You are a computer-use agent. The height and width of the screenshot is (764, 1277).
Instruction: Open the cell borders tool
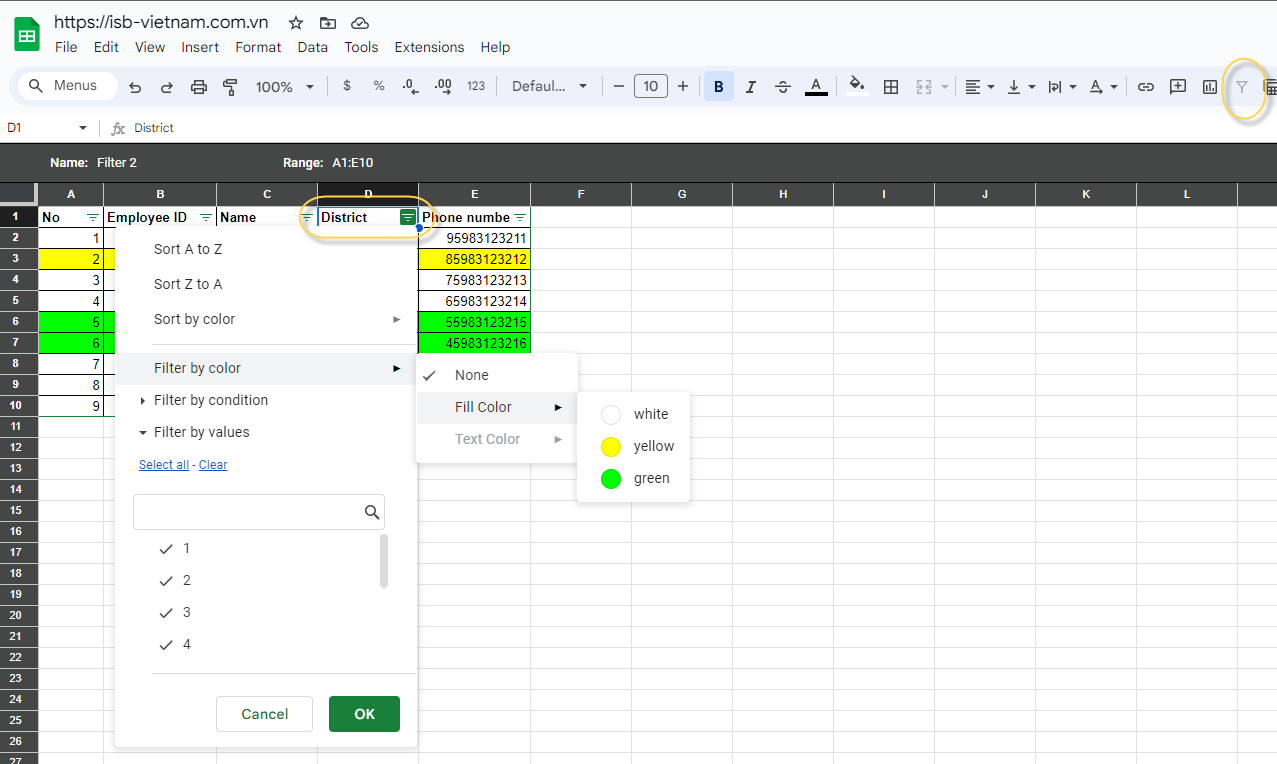pyautogui.click(x=891, y=87)
